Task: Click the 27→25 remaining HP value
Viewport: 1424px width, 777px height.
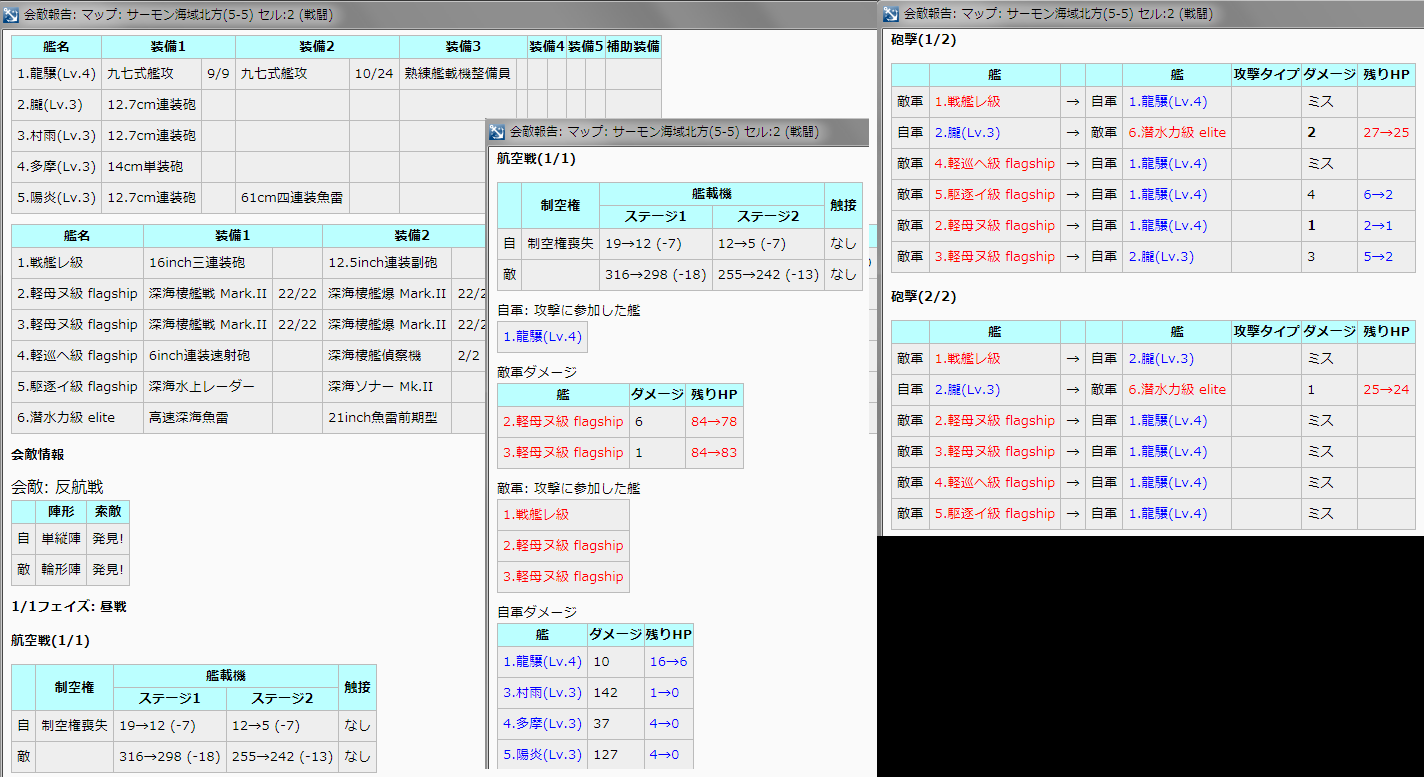Action: click(x=1385, y=132)
